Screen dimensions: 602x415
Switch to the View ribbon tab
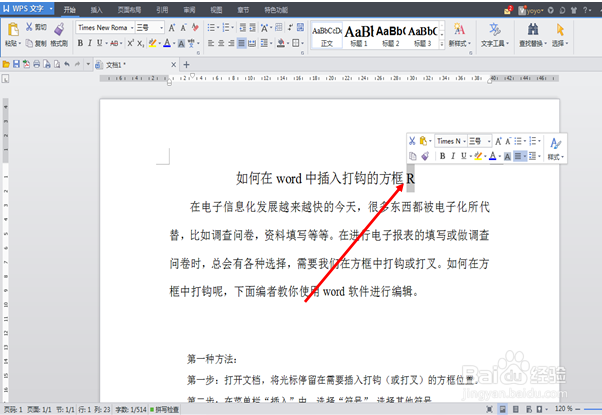216,10
